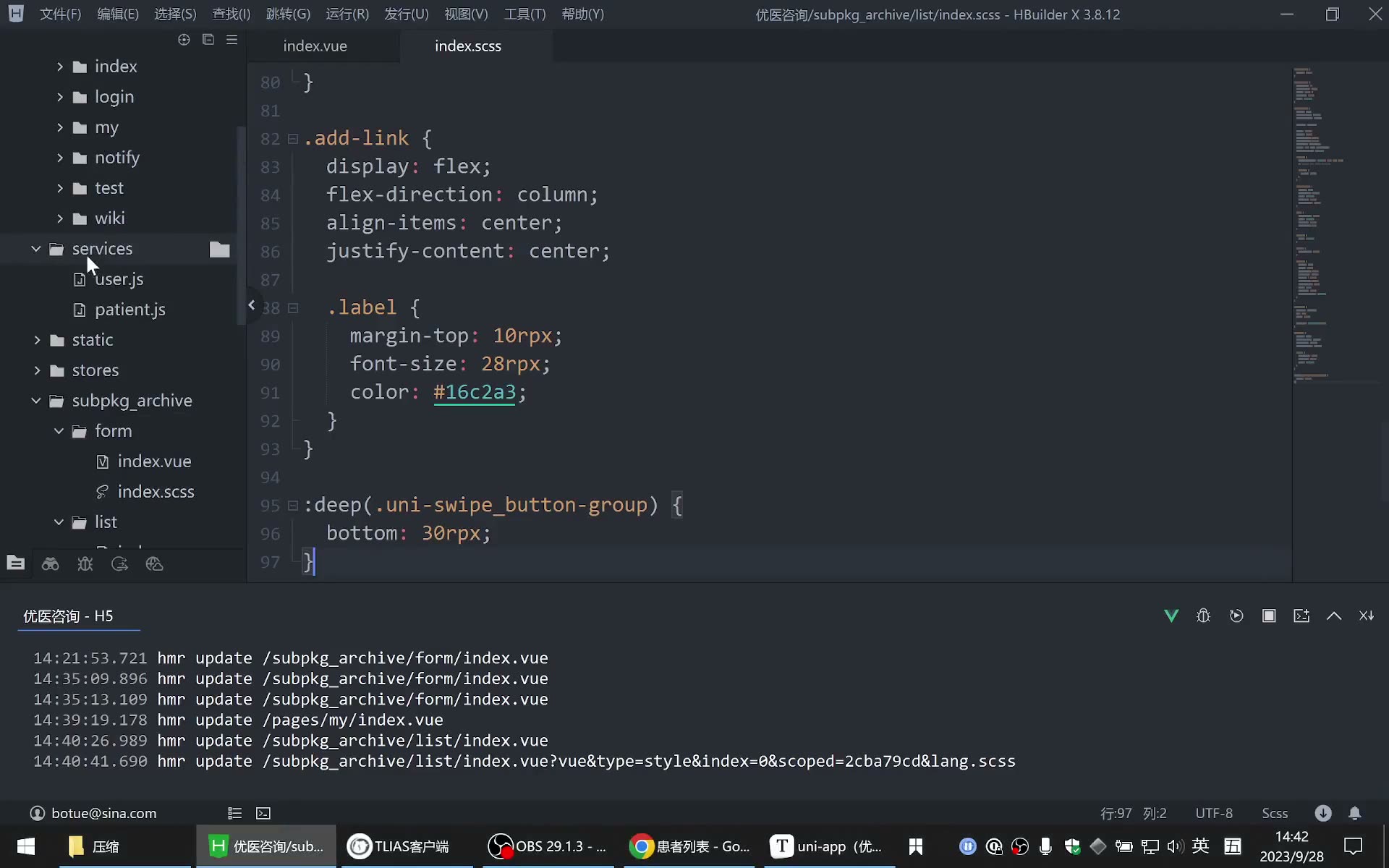Screen dimensions: 1389x868
Task: Collapse the form folder
Action: 59,430
